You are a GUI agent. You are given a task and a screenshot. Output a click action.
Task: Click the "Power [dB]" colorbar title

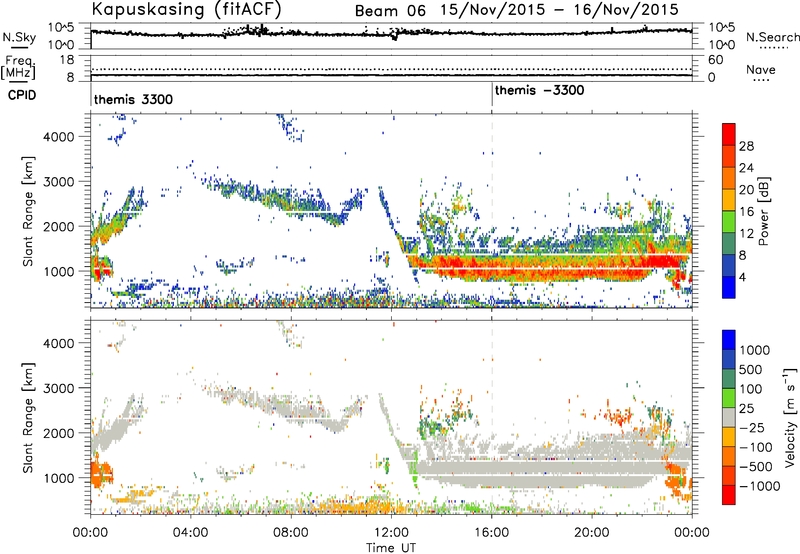(763, 211)
